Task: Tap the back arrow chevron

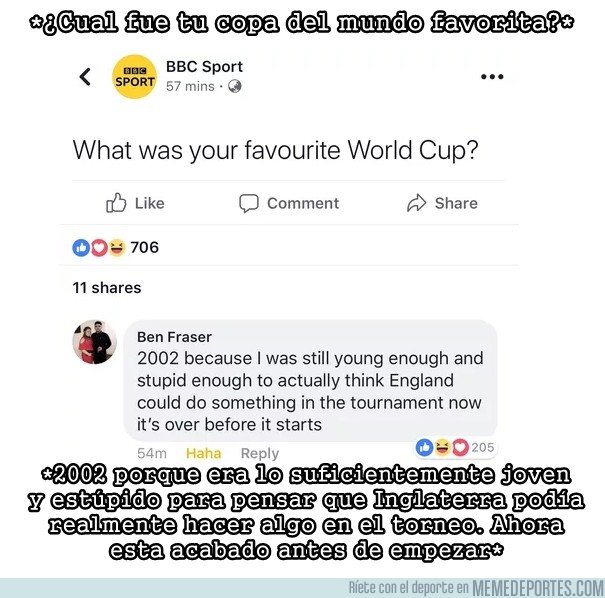Action: (85, 76)
